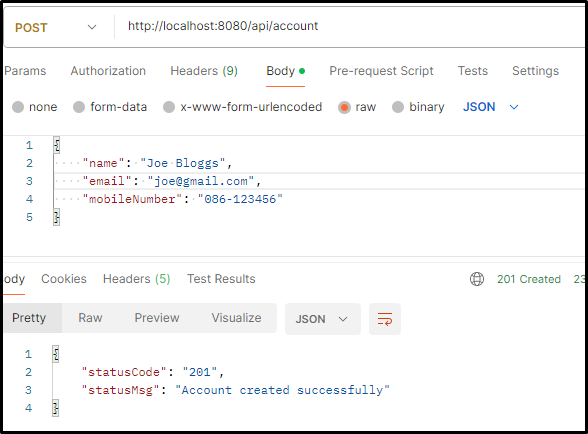This screenshot has width=588, height=434.
Task: Open the response Cookies tab
Action: point(64,279)
